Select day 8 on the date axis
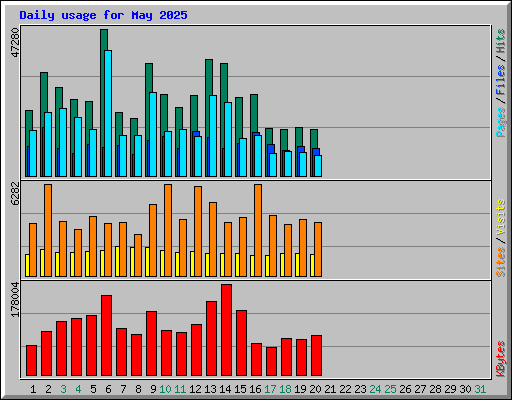 coord(138,389)
